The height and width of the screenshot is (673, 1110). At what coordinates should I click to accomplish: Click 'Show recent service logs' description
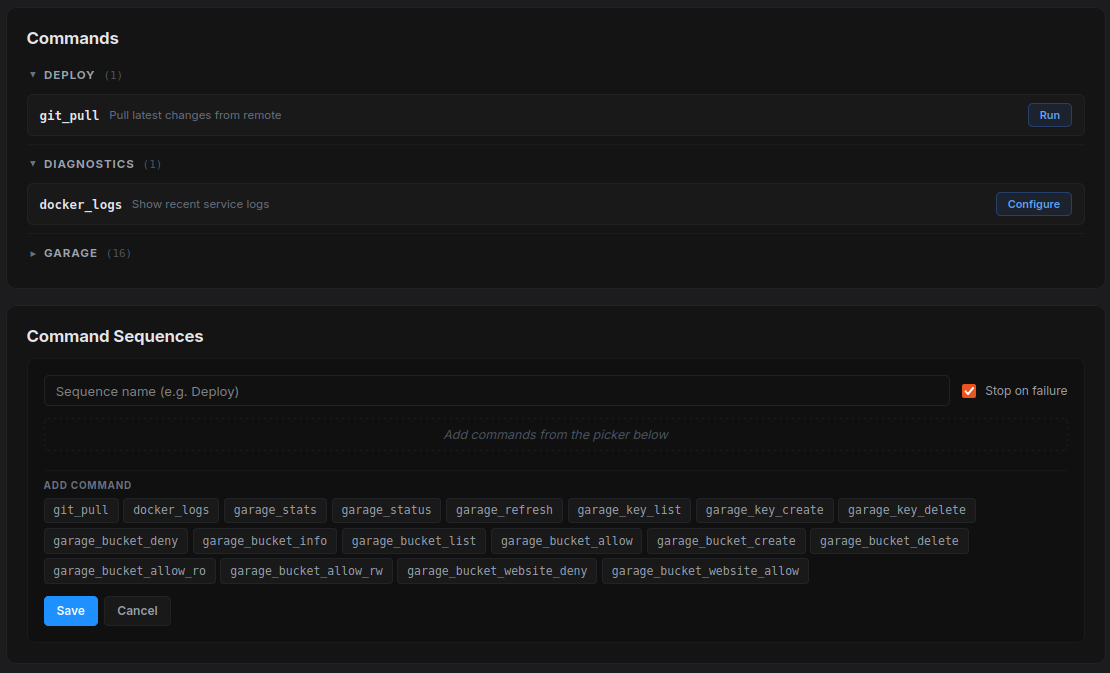click(x=200, y=205)
